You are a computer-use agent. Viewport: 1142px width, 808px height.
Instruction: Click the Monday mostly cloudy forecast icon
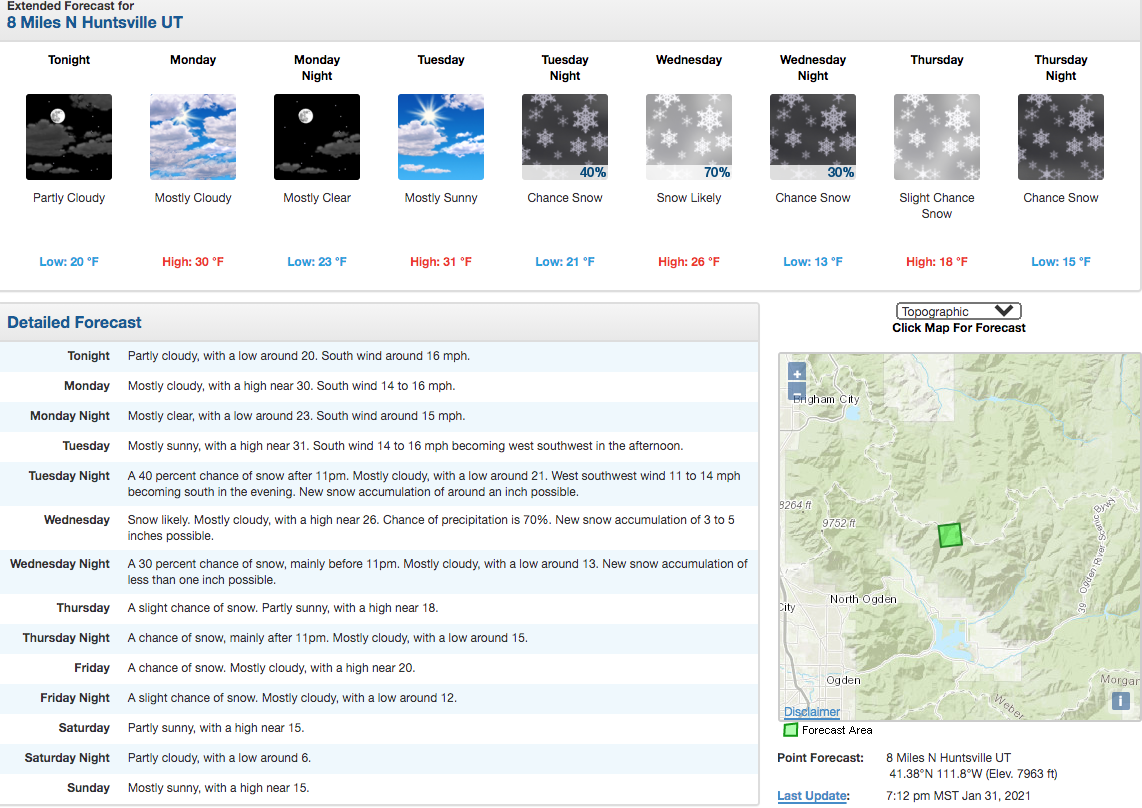(193, 137)
